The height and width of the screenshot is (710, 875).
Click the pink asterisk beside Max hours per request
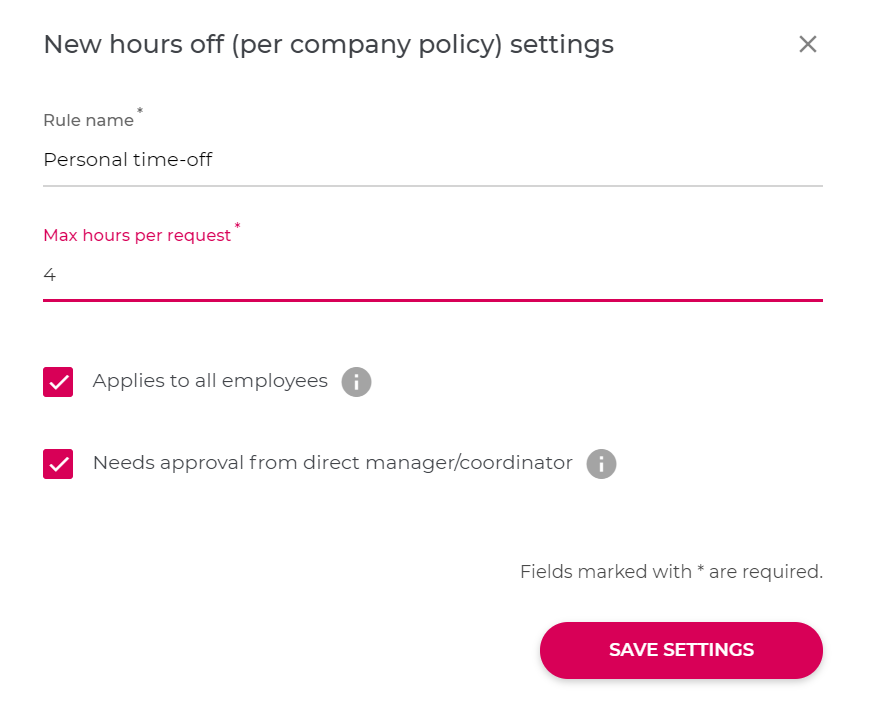click(x=237, y=226)
